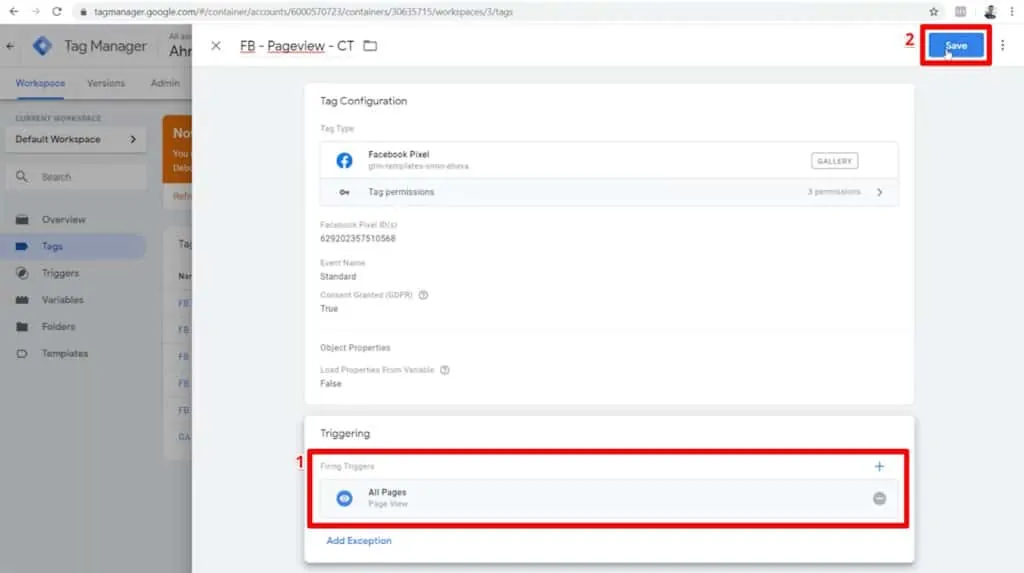Click the Facebook Pixel ID value
1024x573 pixels.
coord(358,238)
